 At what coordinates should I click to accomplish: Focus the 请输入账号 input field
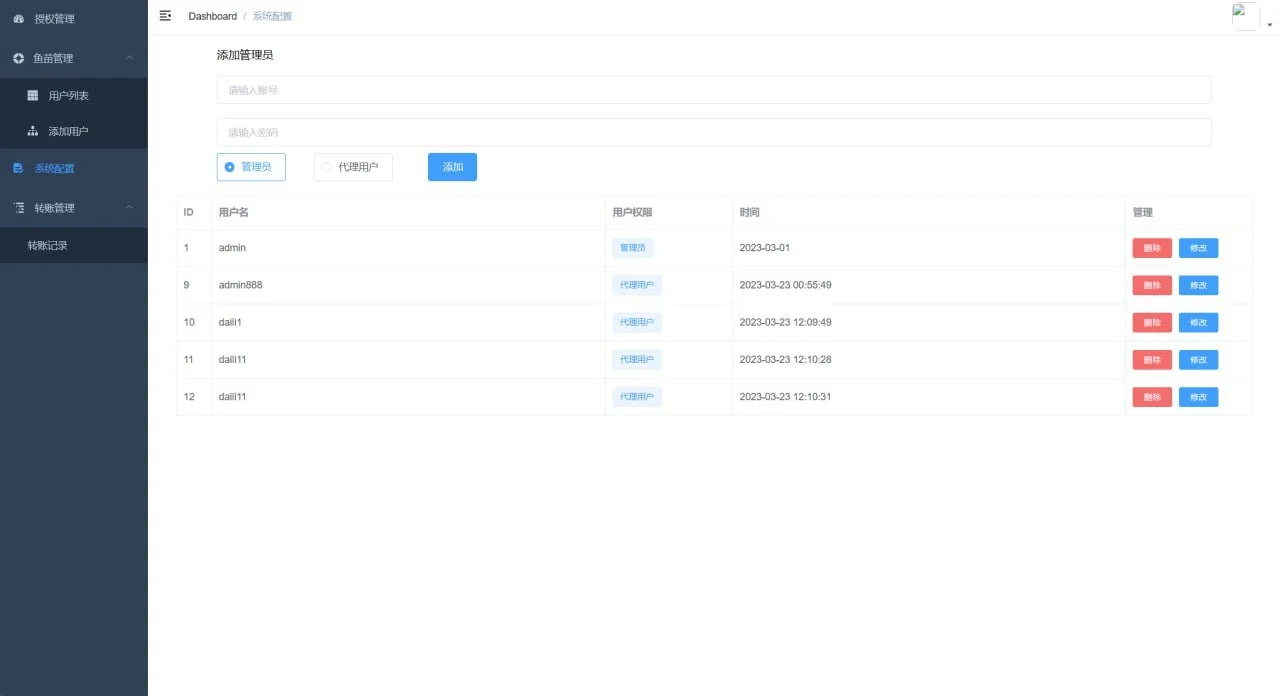[713, 90]
